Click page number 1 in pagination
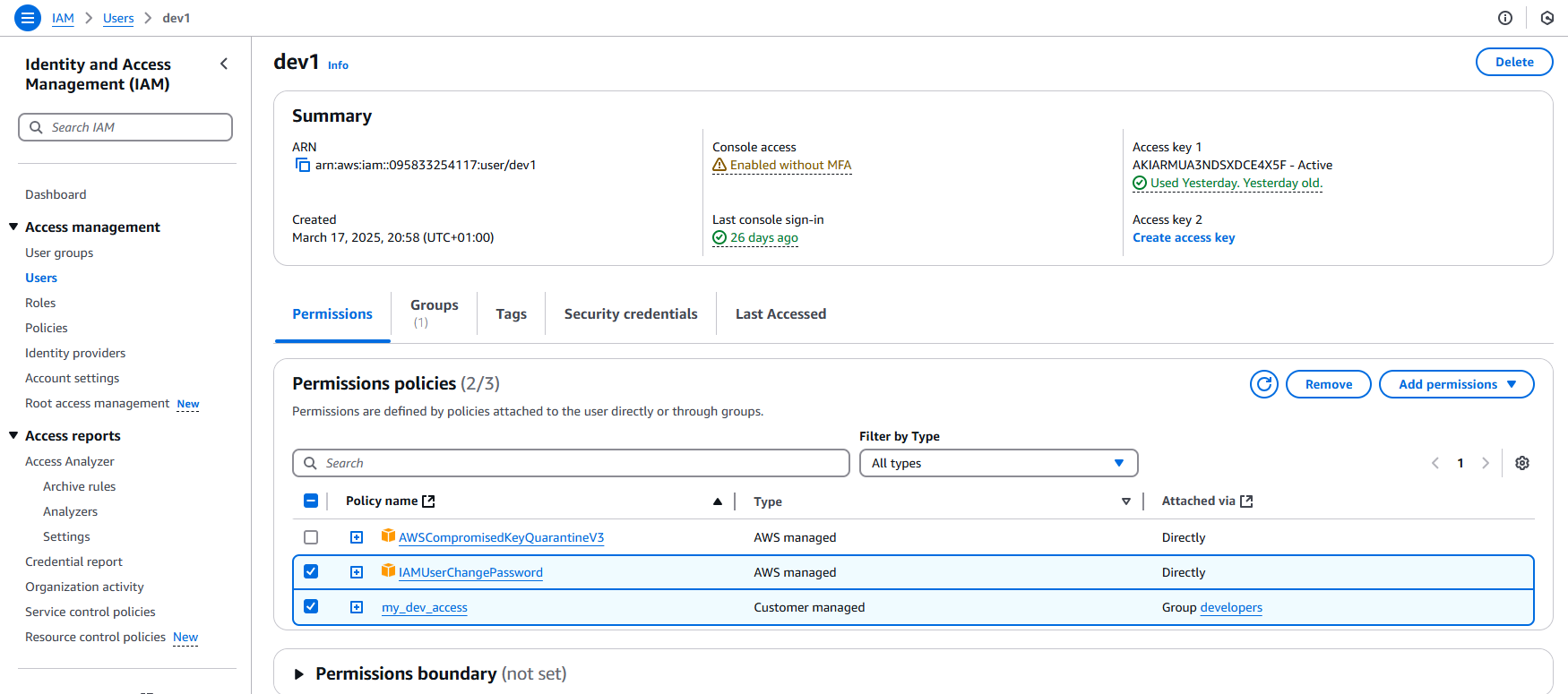Screen dimensions: 1568x694 coord(1460,463)
